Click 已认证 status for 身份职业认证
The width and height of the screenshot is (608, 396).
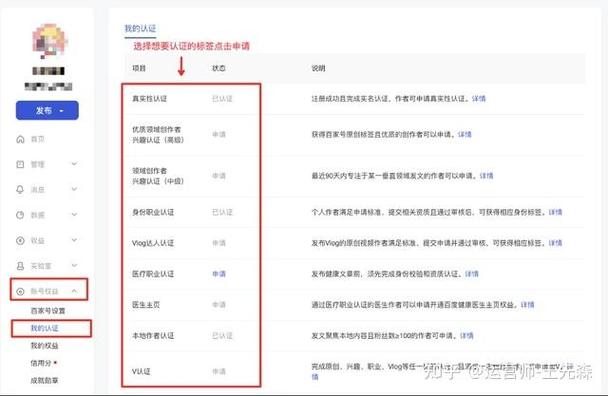pos(222,212)
